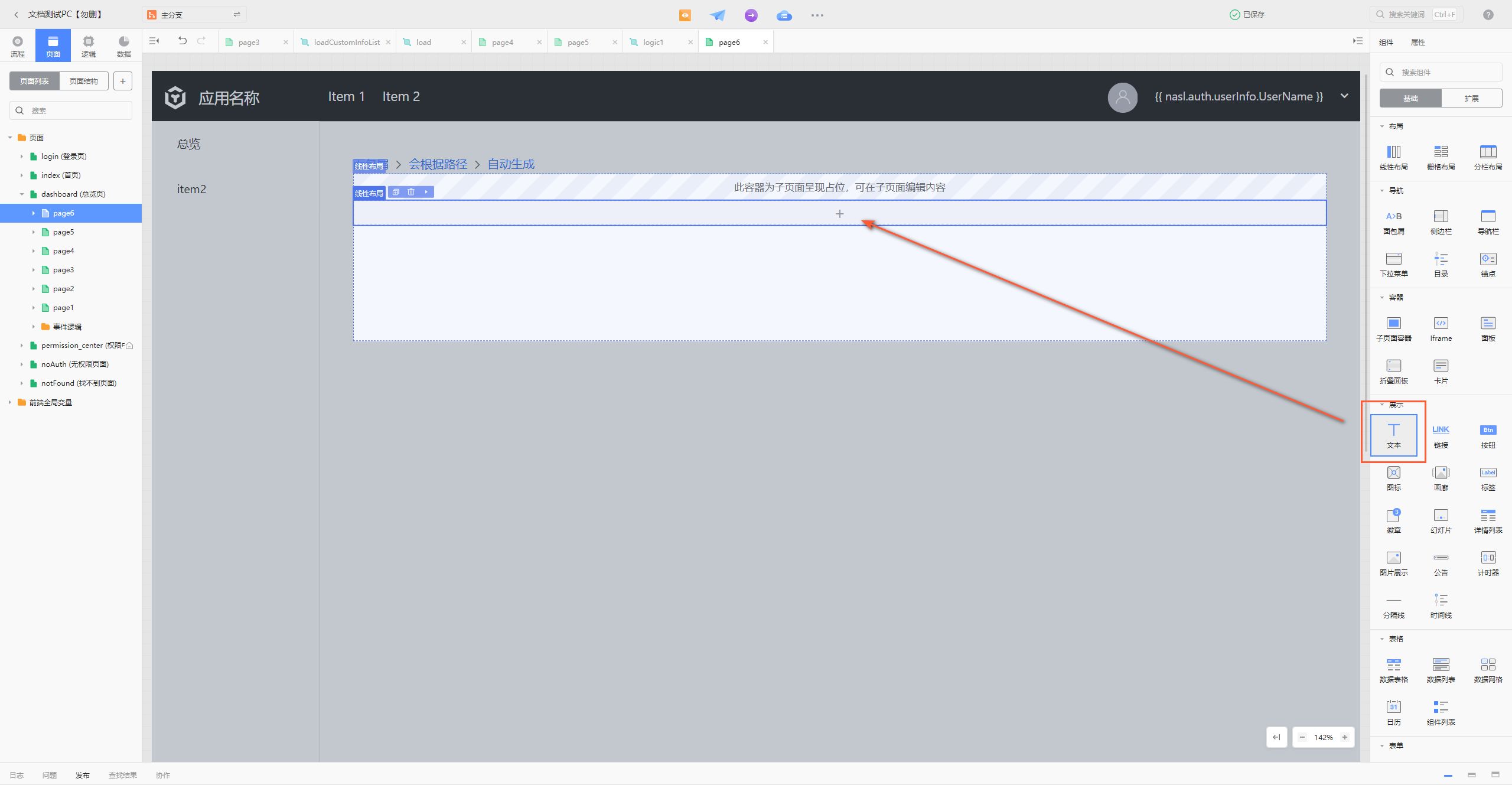Choose the 下拉菜单 component
The width and height of the screenshot is (1512, 785).
click(1393, 264)
